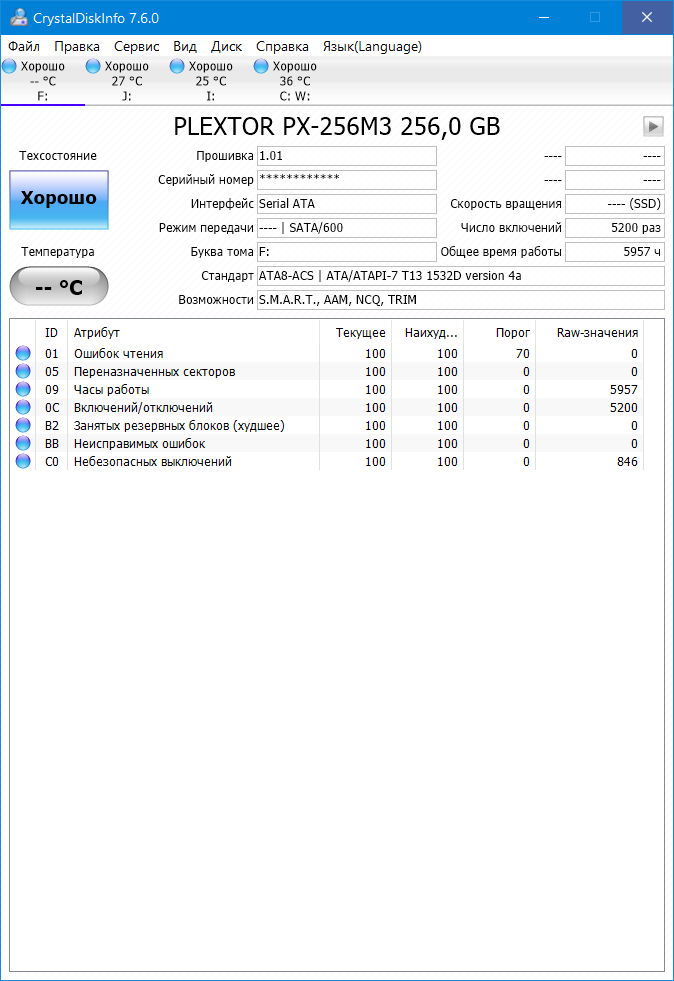Click the Наихуд... column header
674x981 pixels.
(427, 333)
